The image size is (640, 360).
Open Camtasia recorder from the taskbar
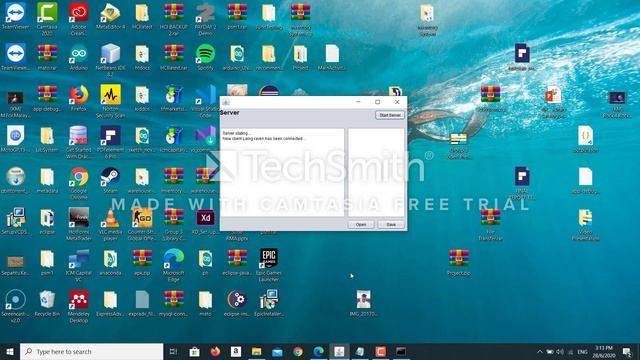[x=380, y=351]
